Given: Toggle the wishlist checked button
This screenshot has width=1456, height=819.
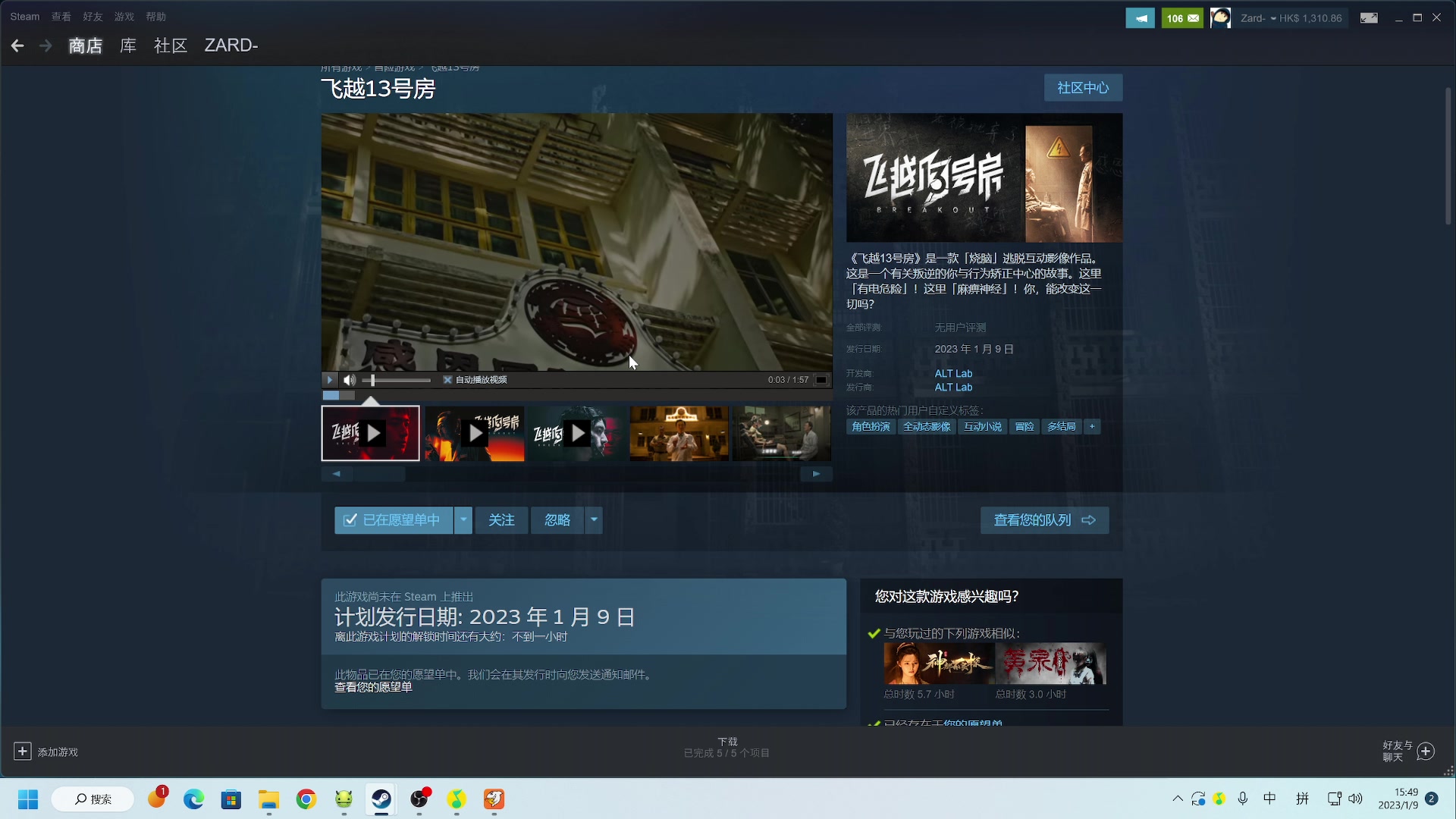Looking at the screenshot, I should tap(393, 520).
